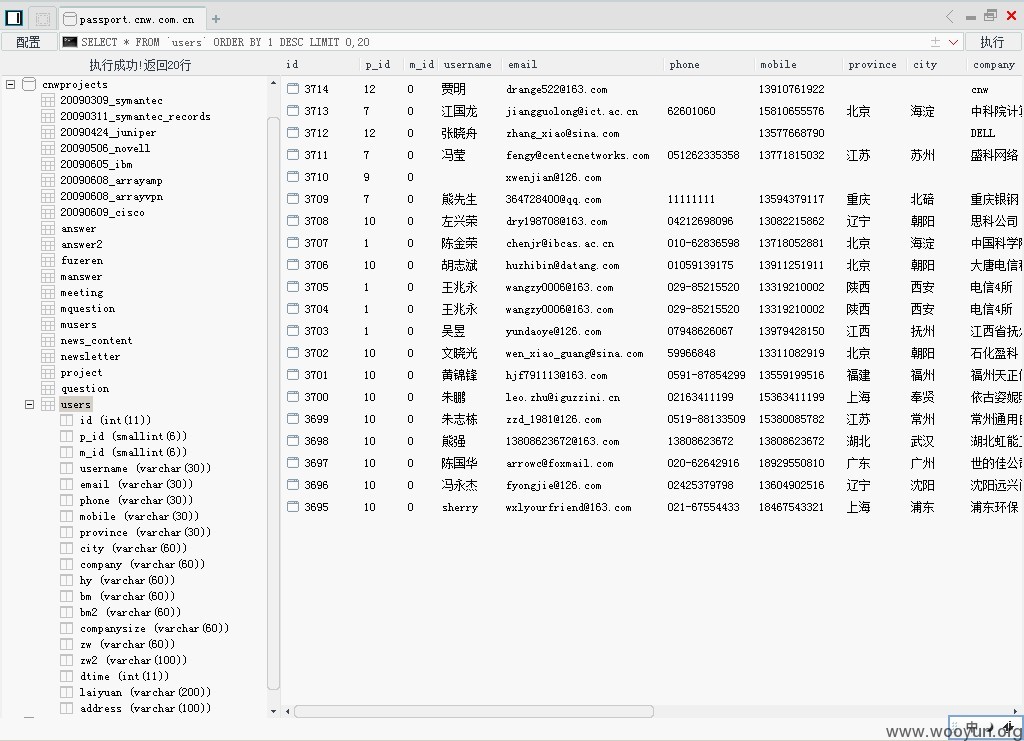Screen dimensions: 1024x741
Task: Select the 20090609_cisco table
Action: 103,212
